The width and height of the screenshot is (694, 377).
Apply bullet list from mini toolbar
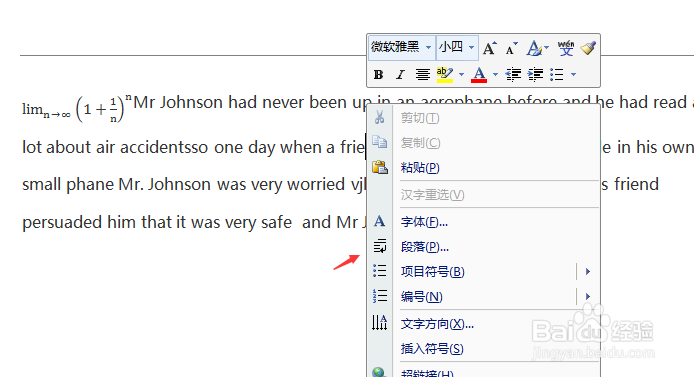click(x=557, y=75)
